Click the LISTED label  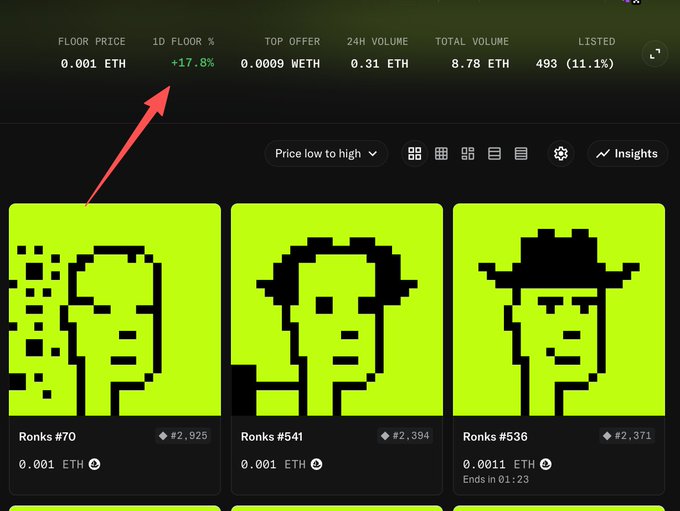(596, 42)
